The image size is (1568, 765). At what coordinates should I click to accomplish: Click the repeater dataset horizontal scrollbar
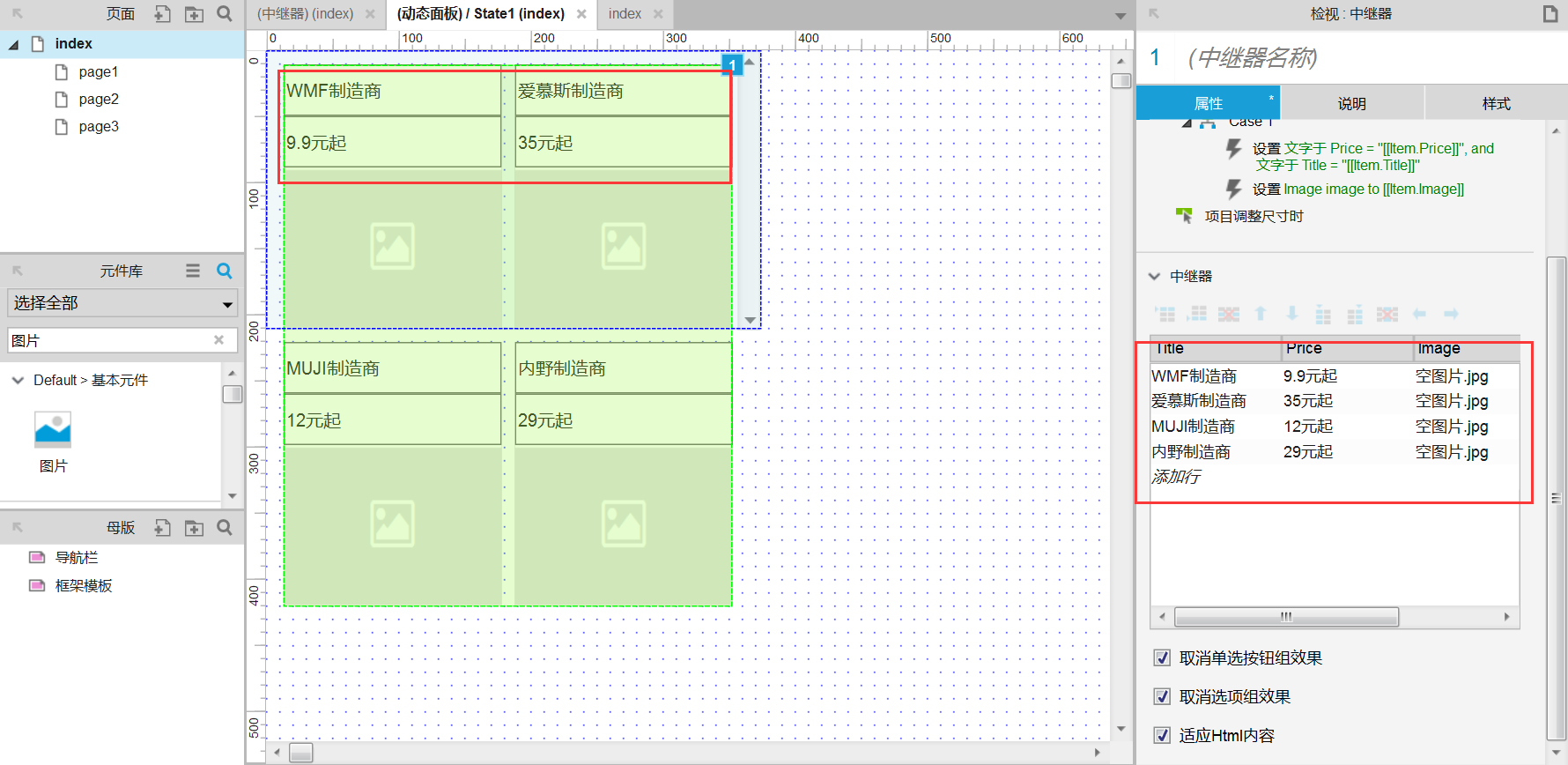point(1286,617)
